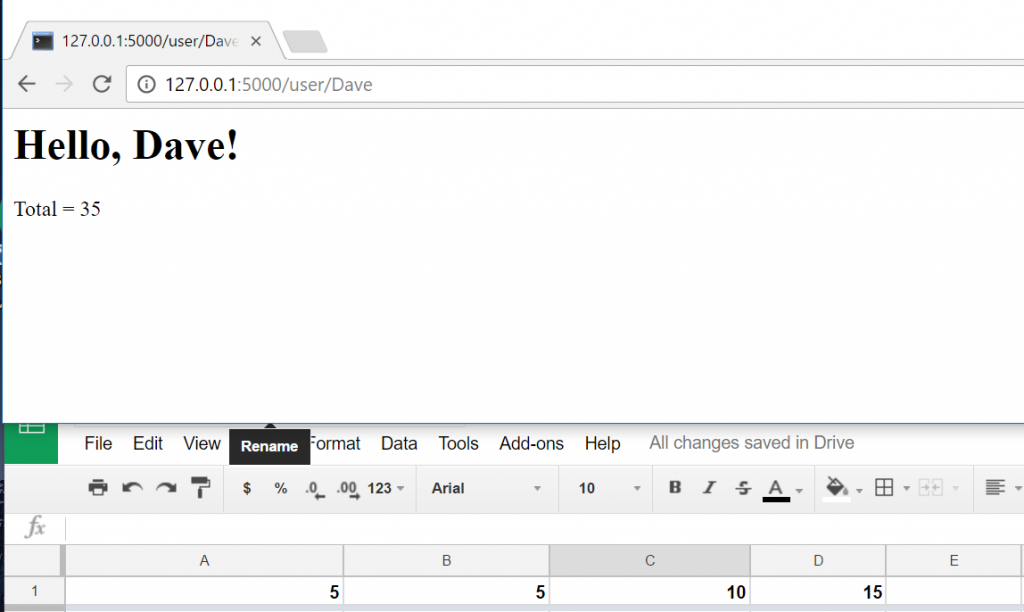Open the Help menu in Sheets
Screen dimensions: 1024x612
(602, 443)
